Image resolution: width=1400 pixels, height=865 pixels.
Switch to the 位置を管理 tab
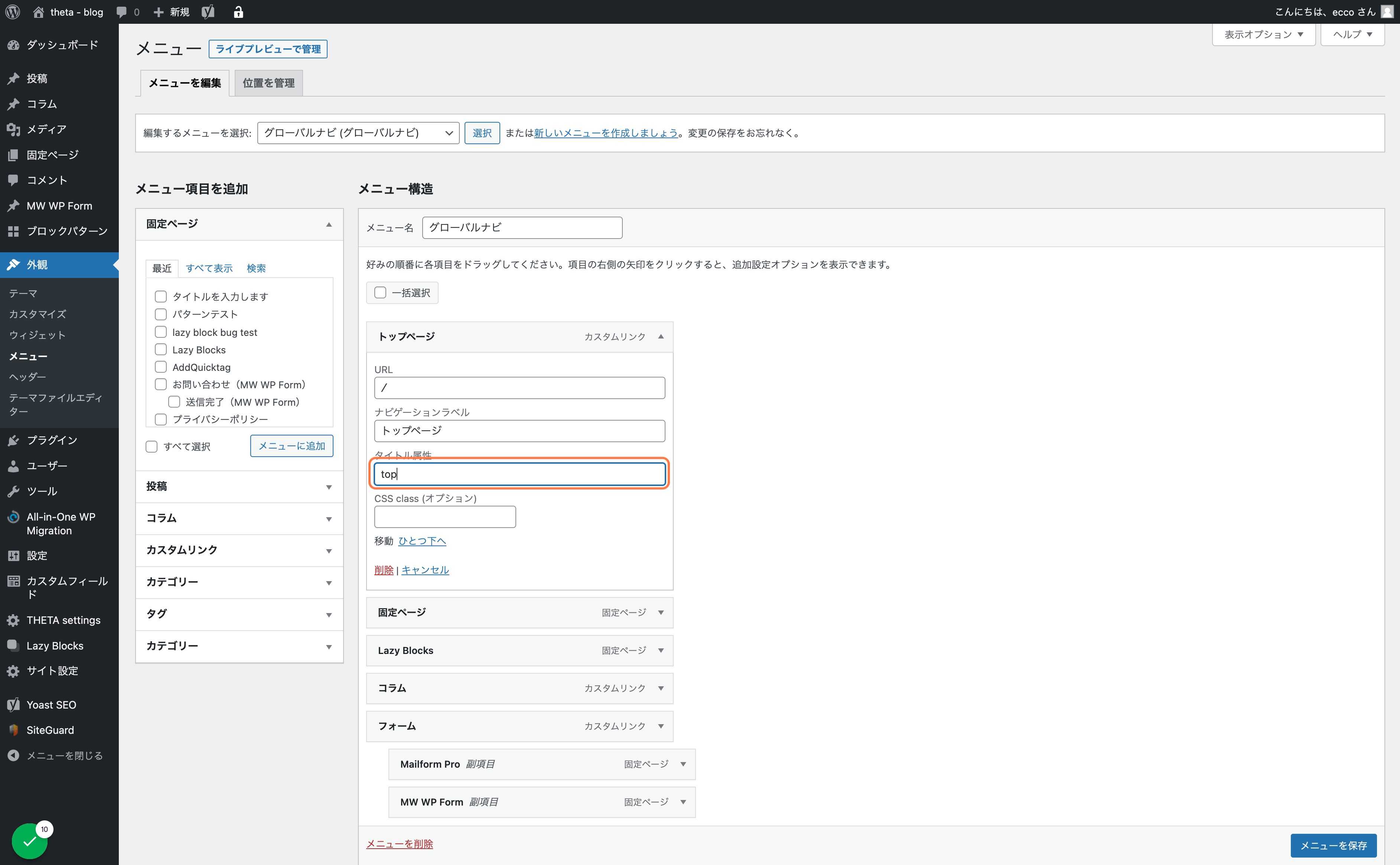click(268, 83)
